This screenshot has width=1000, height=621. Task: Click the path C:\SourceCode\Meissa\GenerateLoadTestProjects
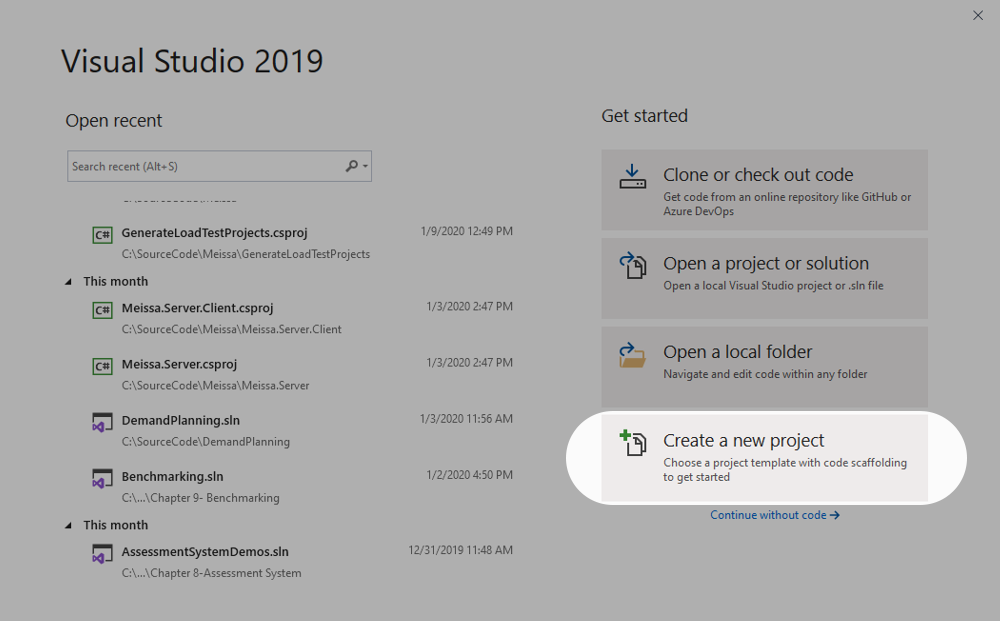point(246,254)
